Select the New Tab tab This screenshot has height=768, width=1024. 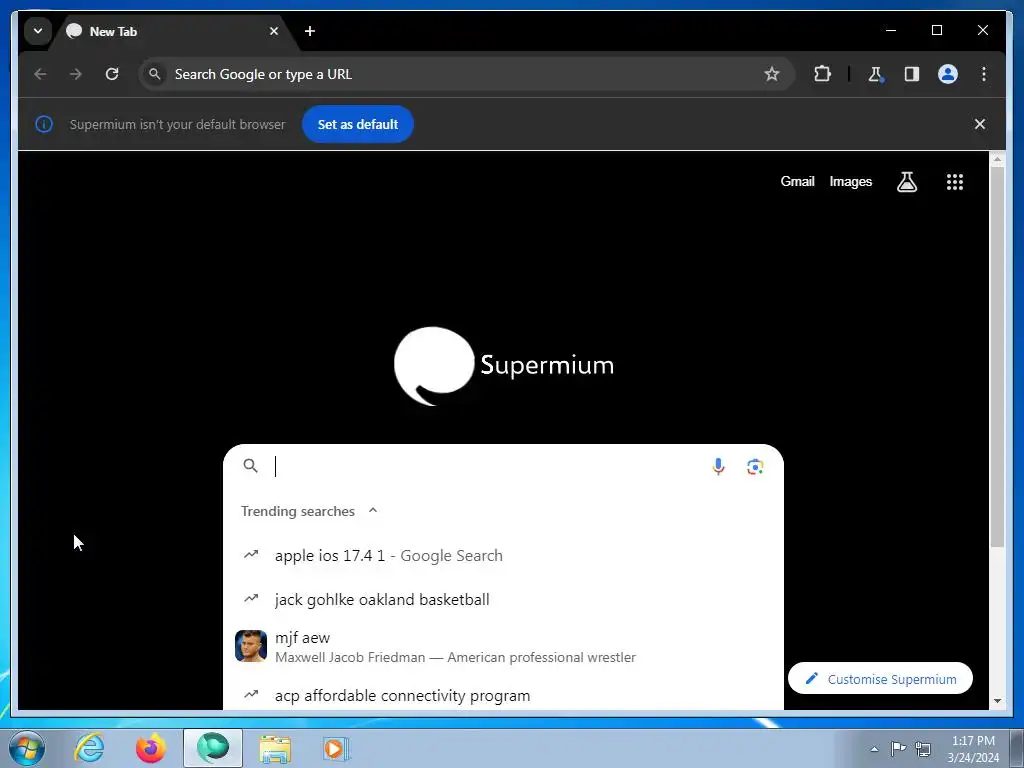(x=172, y=31)
